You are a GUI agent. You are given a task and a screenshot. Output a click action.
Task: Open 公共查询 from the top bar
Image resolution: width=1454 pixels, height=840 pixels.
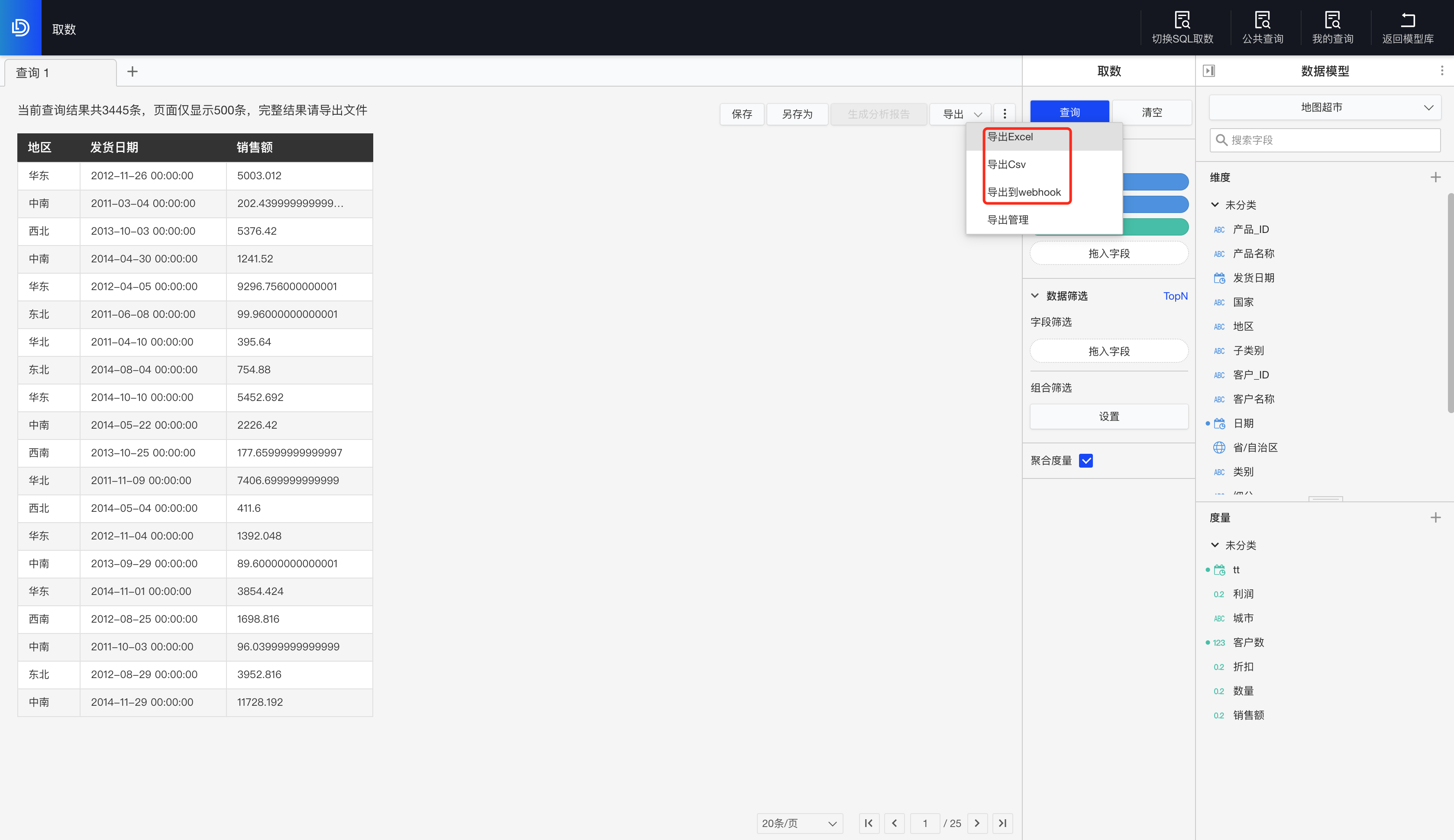1263,28
